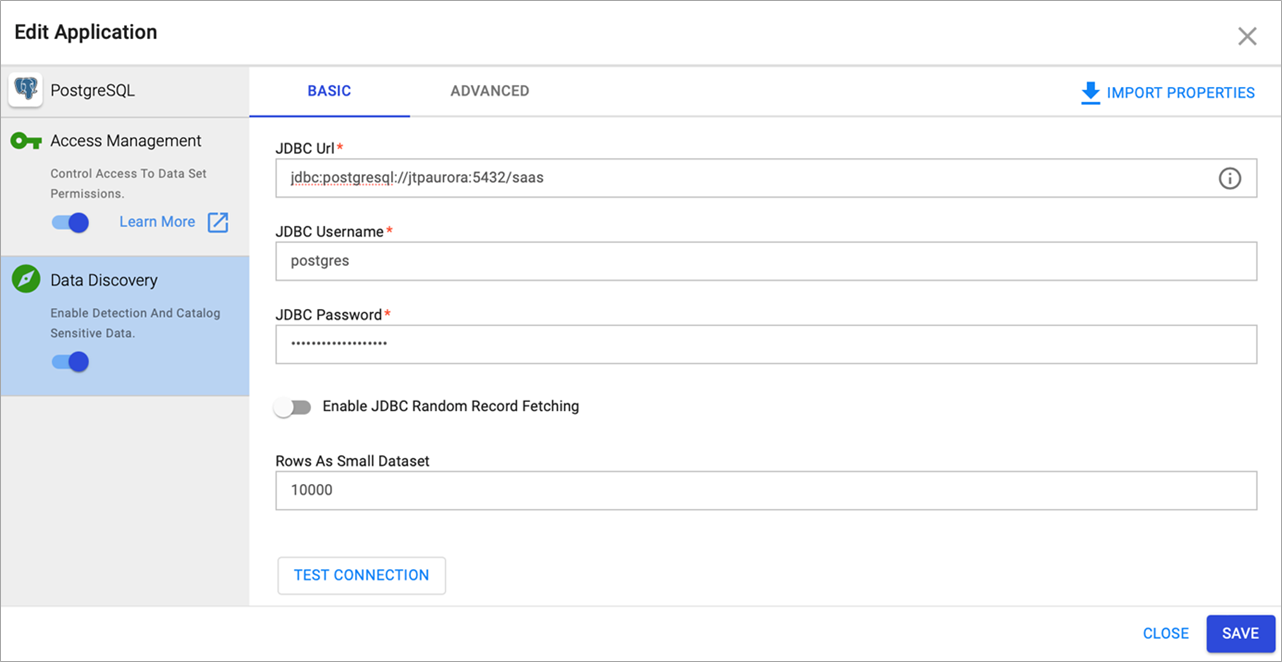Select the BASIC tab
The image size is (1282, 662).
(329, 90)
